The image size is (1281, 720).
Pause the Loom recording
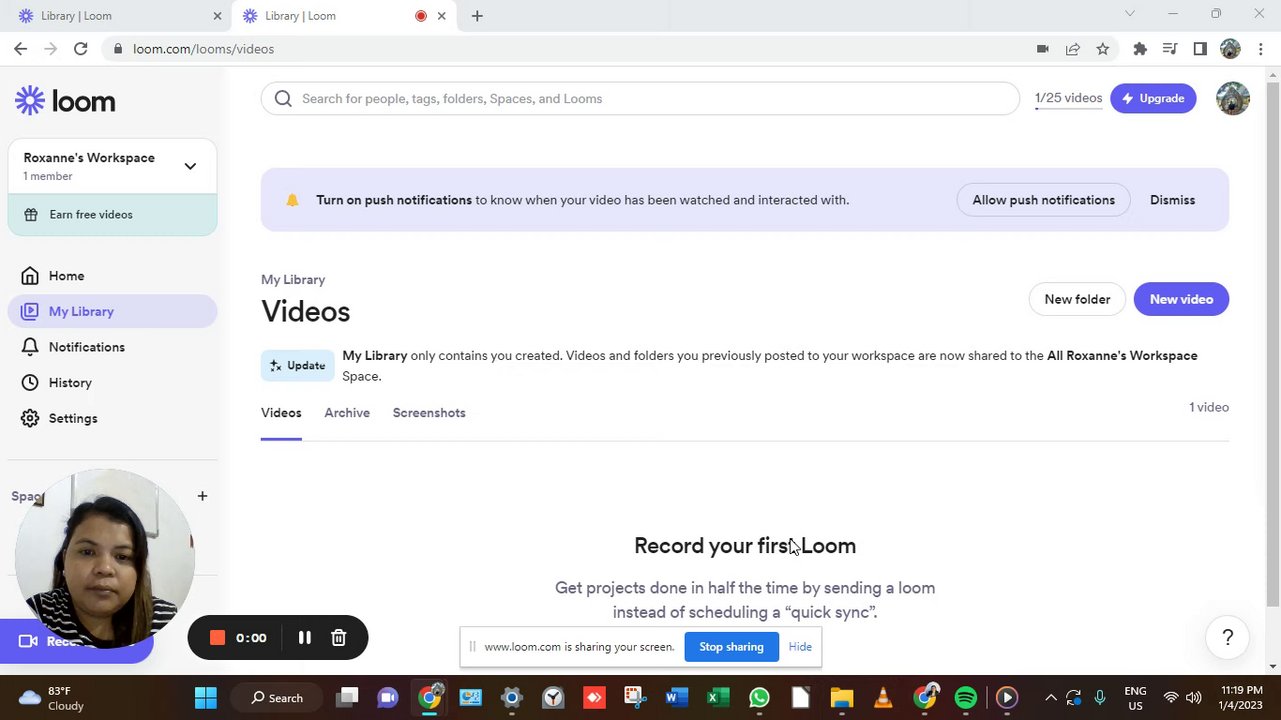(305, 638)
